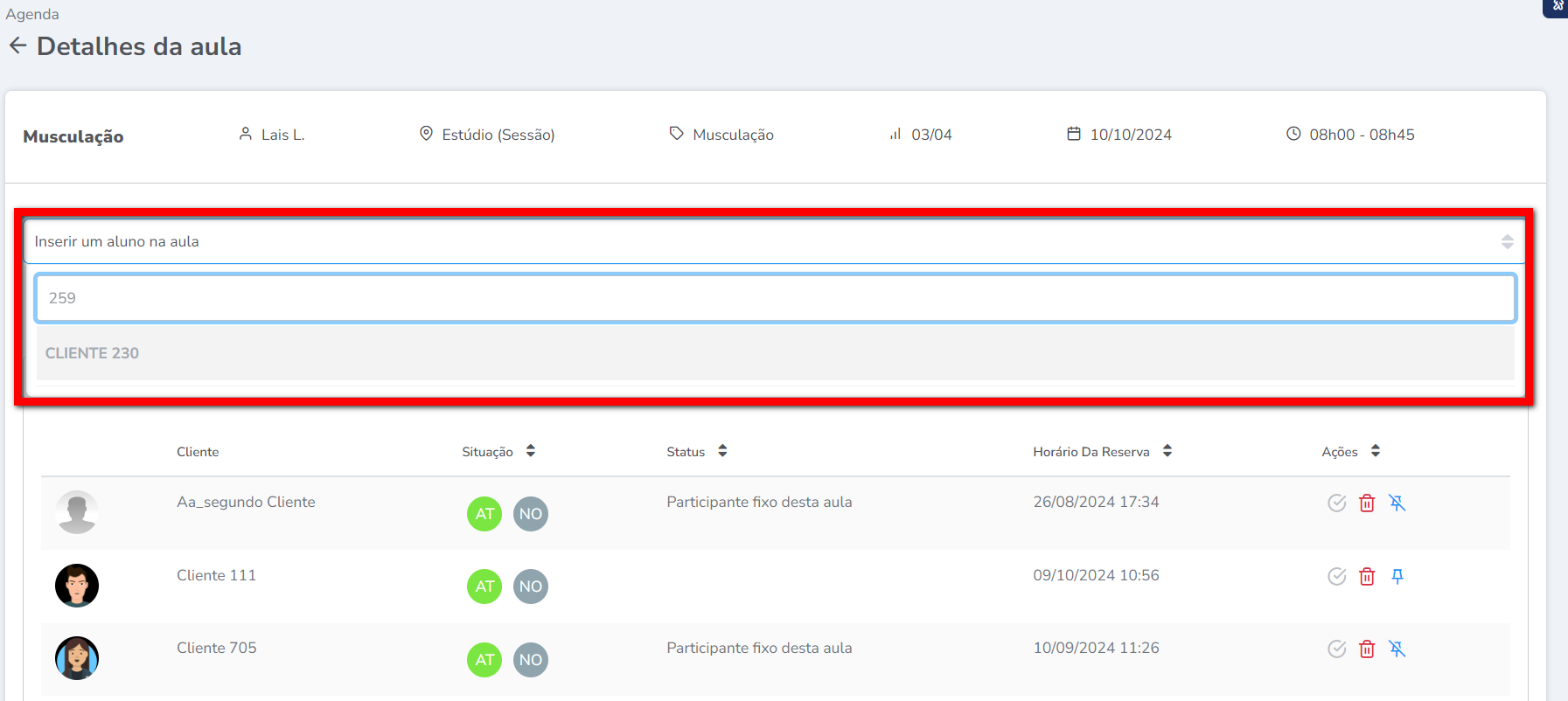The height and width of the screenshot is (701, 1568).
Task: Click the back arrow beside Detalhes da aula
Action: [x=17, y=45]
